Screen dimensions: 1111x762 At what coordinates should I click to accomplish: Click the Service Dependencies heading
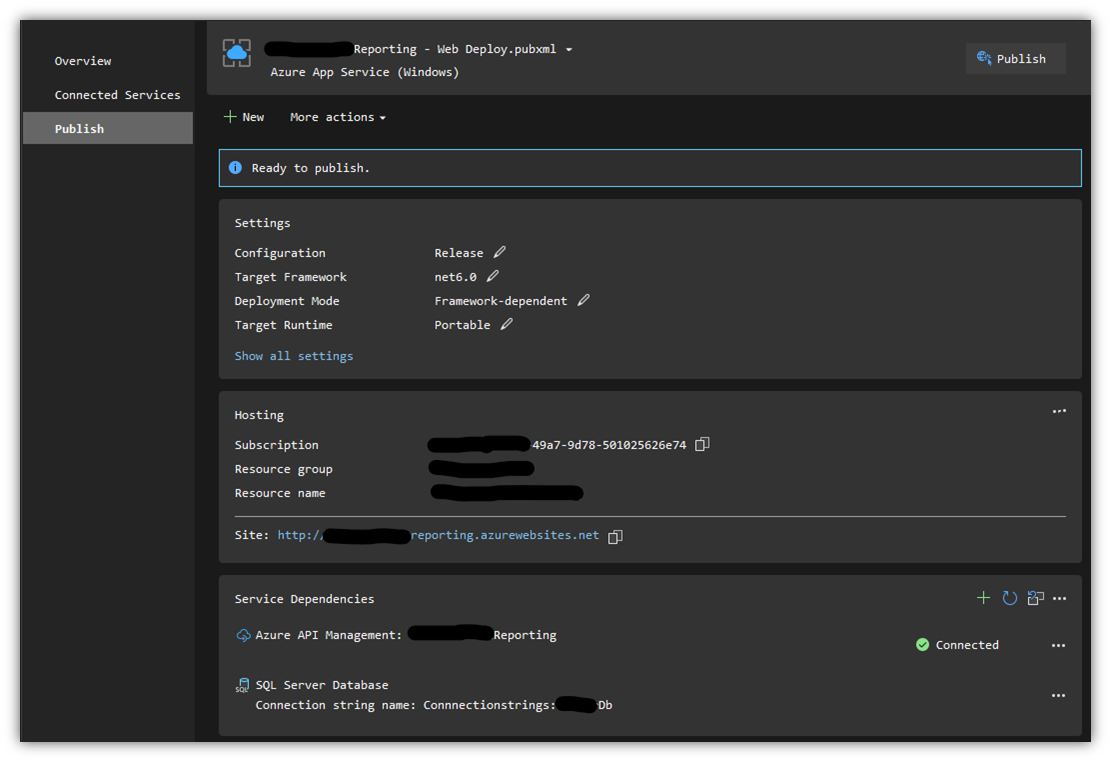(304, 599)
